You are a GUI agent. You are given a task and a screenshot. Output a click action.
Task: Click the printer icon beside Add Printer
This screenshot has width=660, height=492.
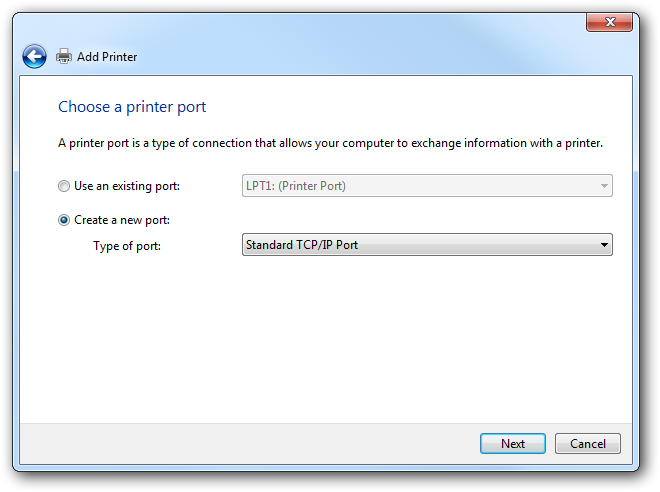64,57
